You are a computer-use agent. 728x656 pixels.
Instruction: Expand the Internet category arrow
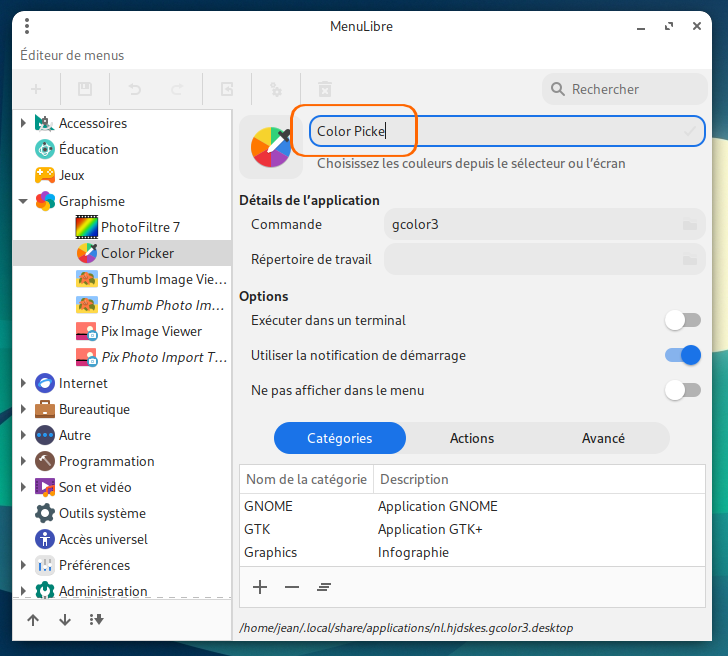point(23,383)
